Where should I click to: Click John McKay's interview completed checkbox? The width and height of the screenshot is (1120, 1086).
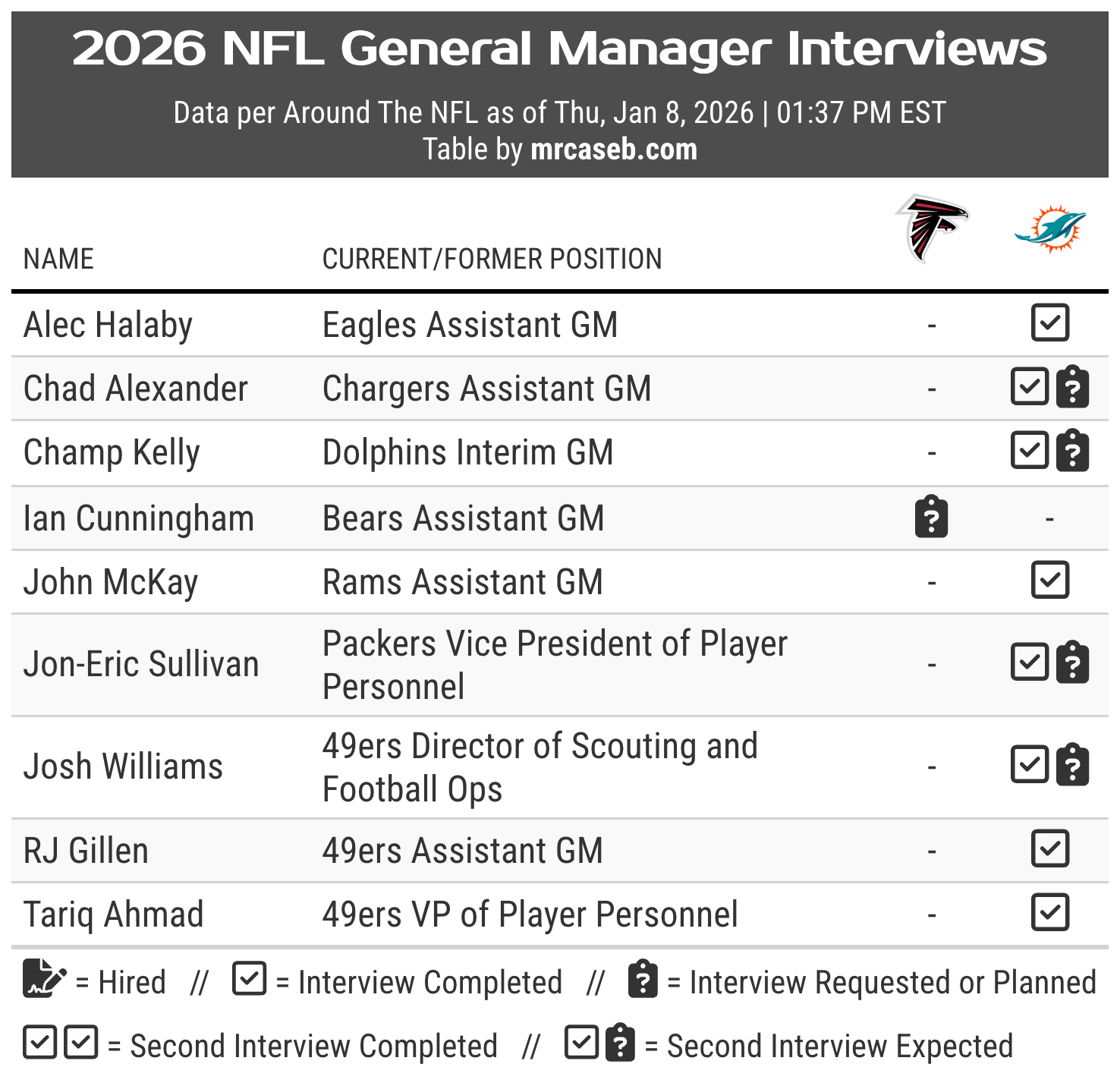click(1050, 581)
